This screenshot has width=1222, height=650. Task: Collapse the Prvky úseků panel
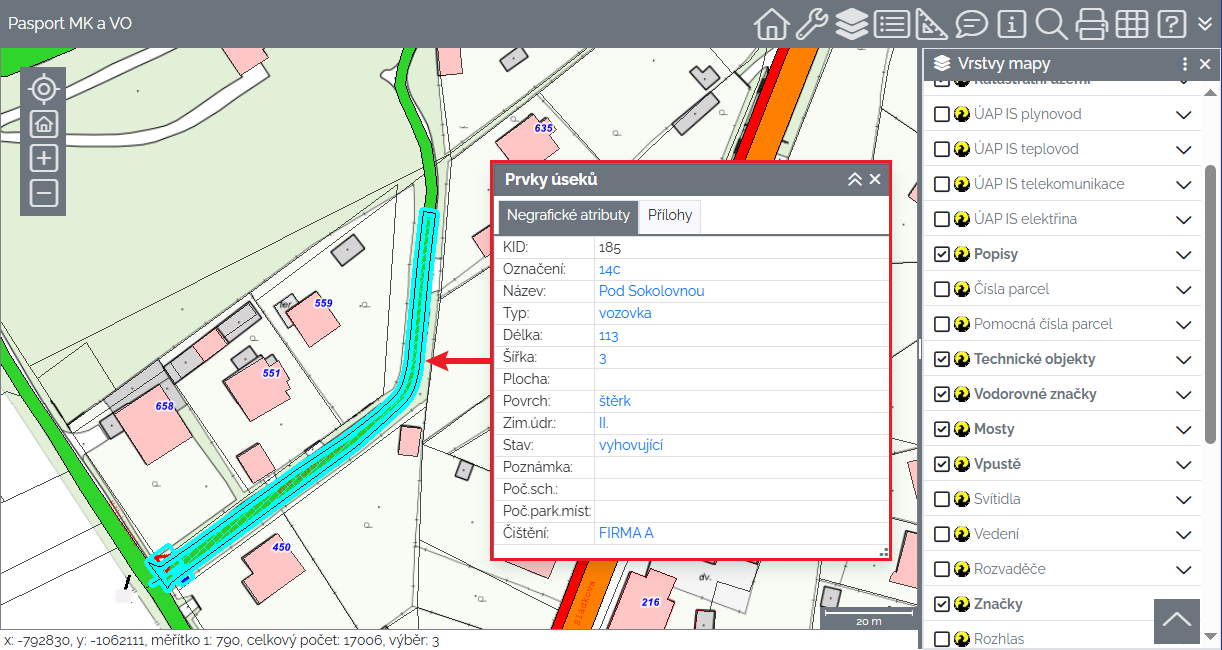[x=855, y=179]
